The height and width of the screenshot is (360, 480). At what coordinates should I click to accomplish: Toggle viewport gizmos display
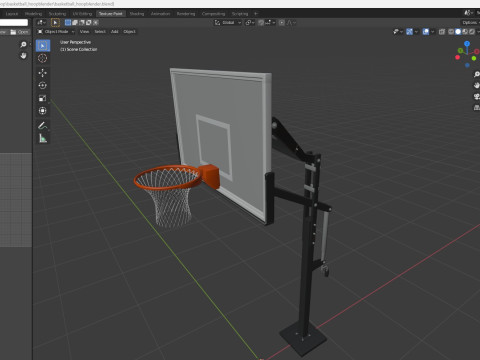[410, 32]
